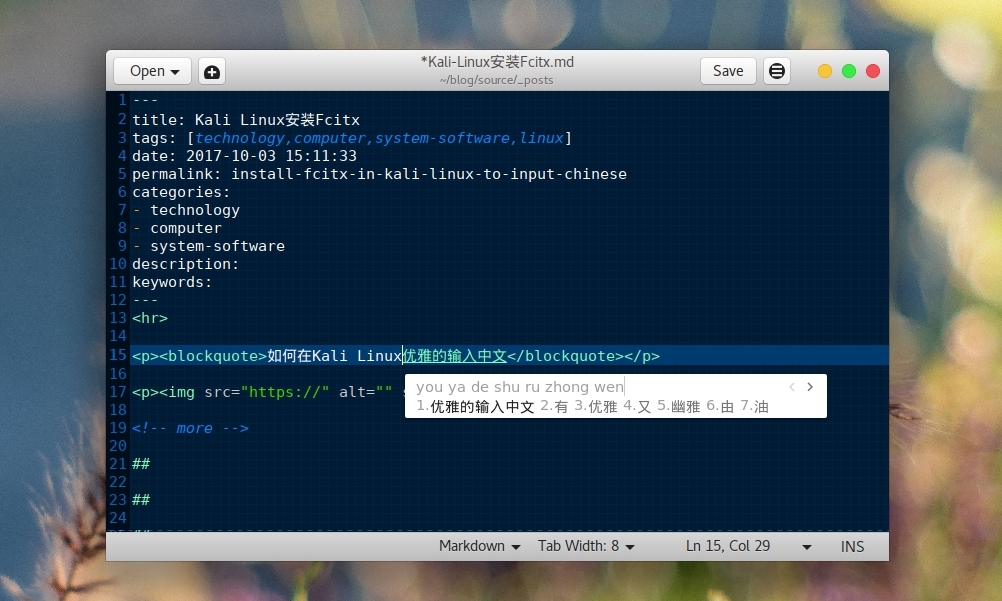Click the *Kali-Linux安装Fcitx.md title header
The image size is (1002, 601).
click(x=497, y=61)
